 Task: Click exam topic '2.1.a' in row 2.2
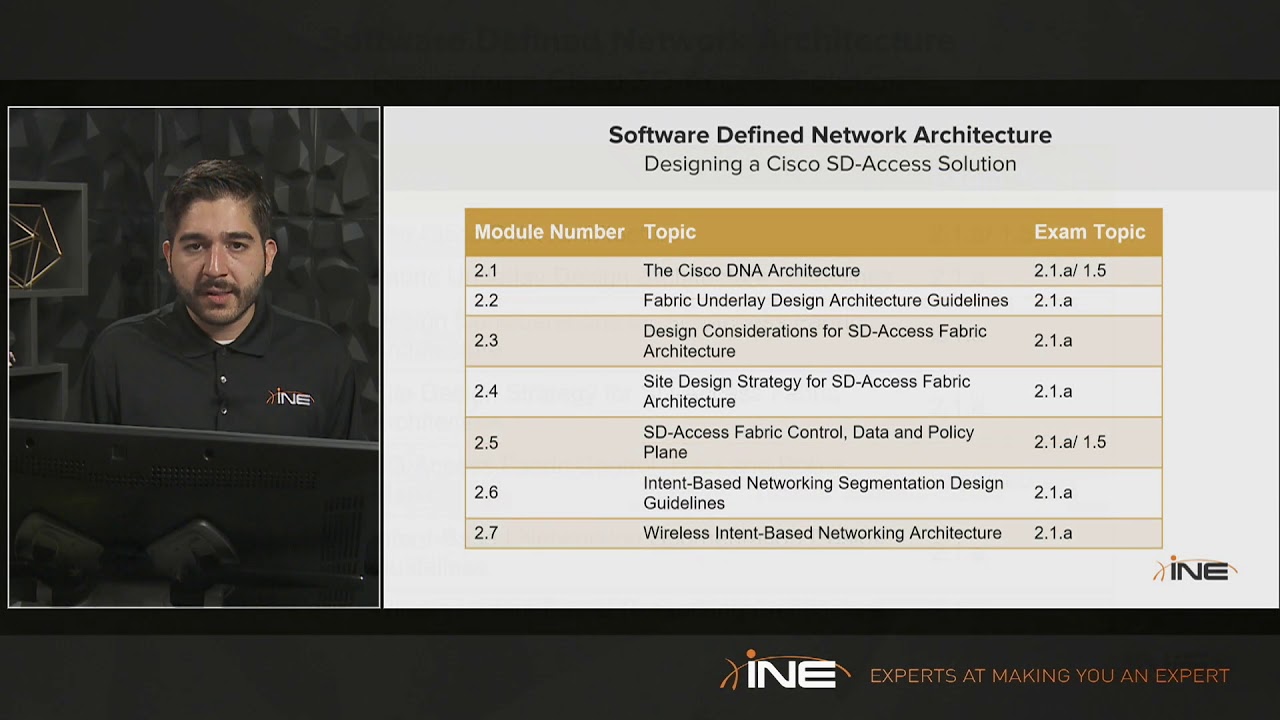[x=1053, y=301]
